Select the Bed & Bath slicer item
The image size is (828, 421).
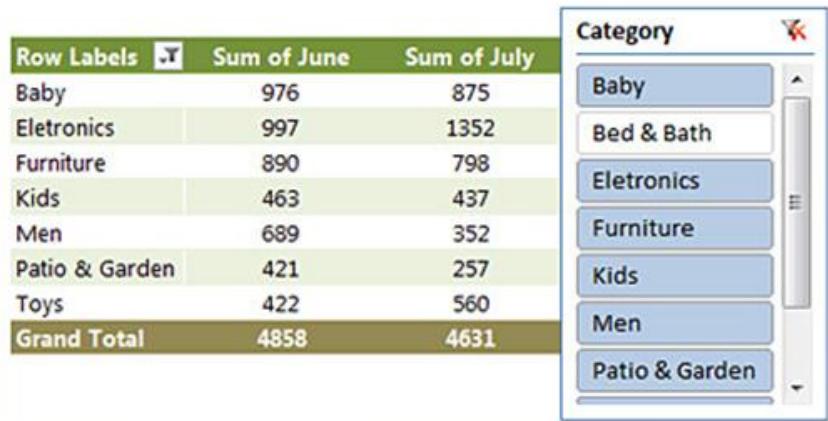tap(675, 133)
